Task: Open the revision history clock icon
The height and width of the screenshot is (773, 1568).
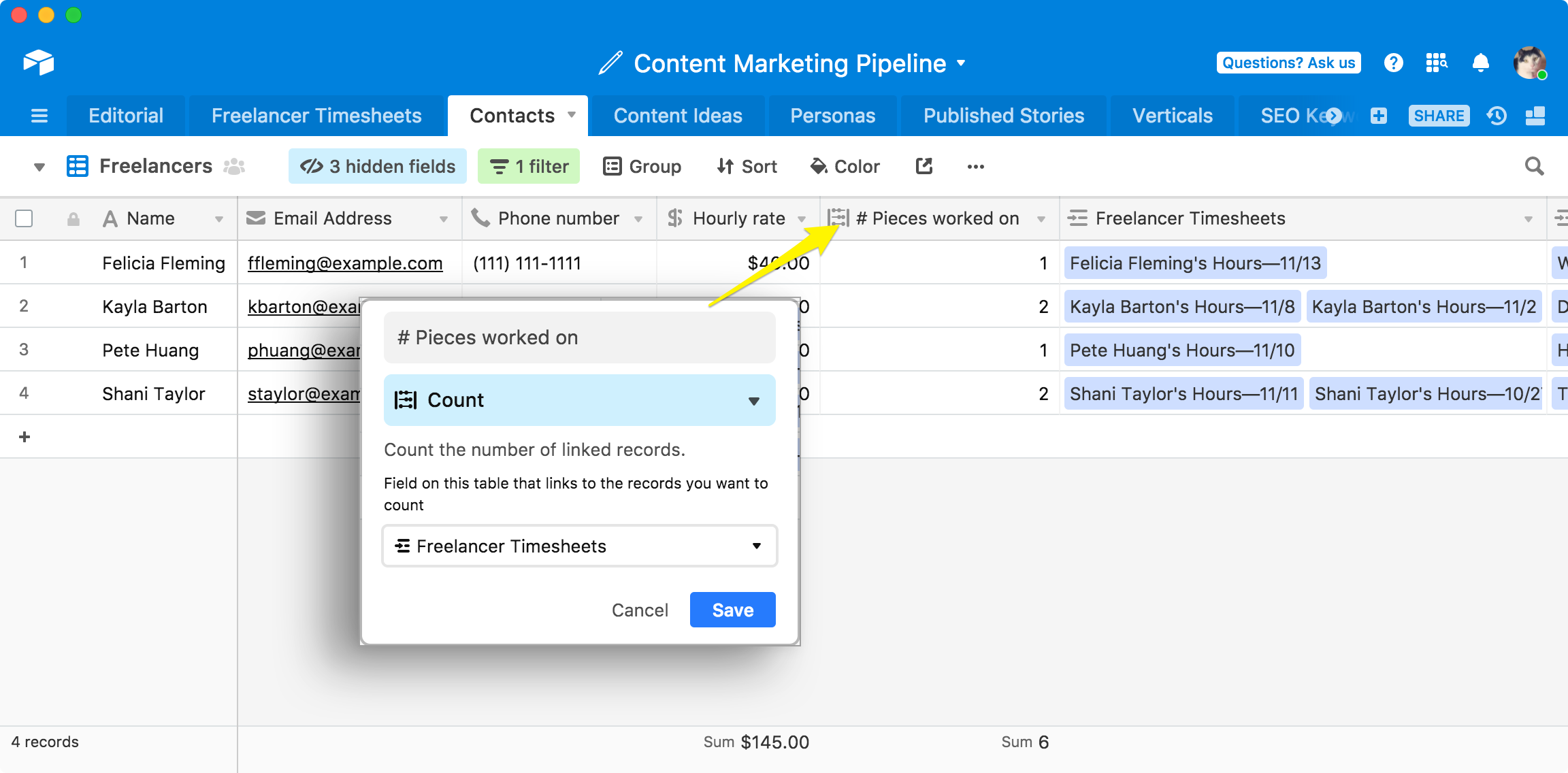Action: coord(1497,116)
